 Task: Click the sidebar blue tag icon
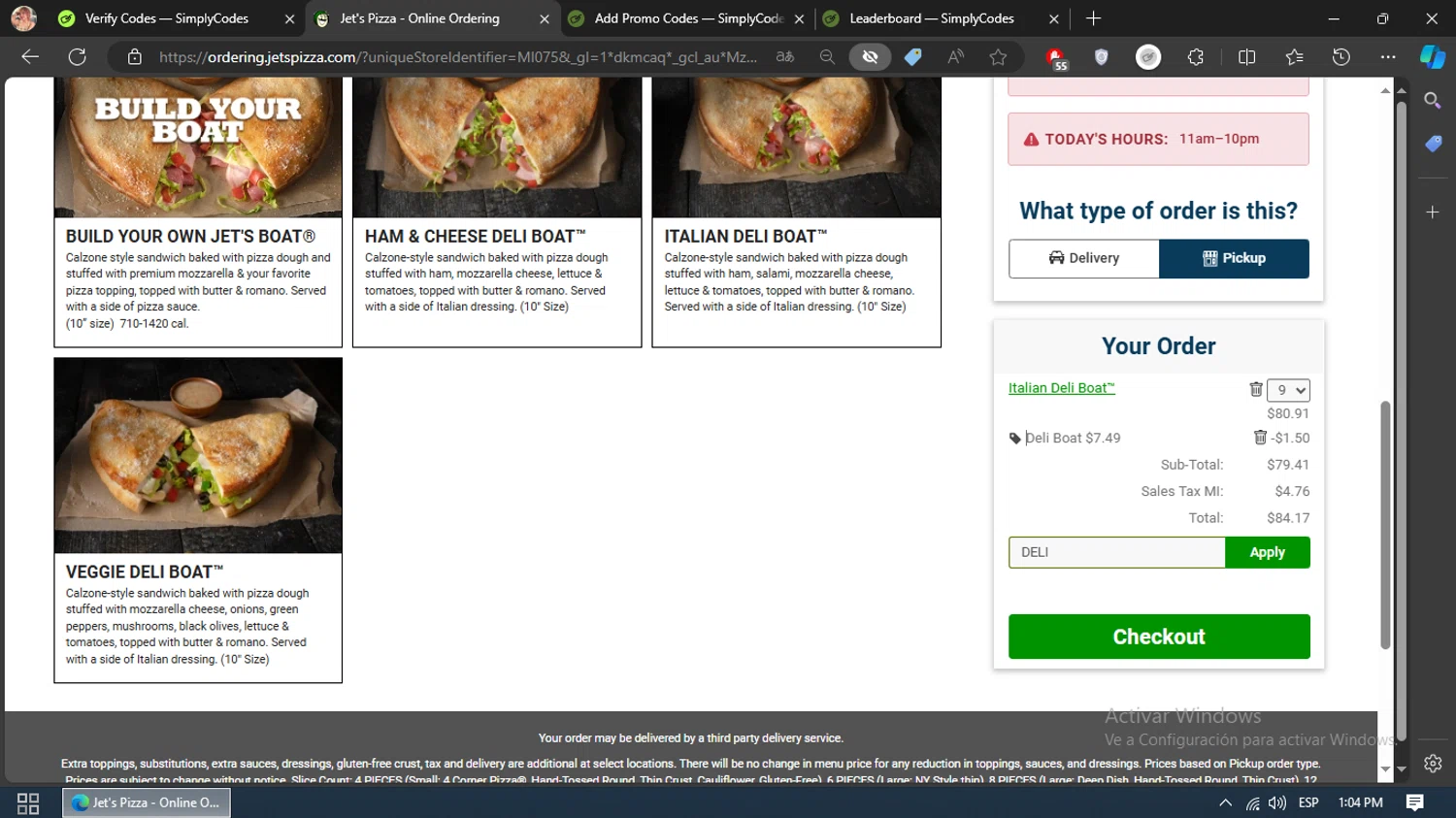pyautogui.click(x=1434, y=144)
